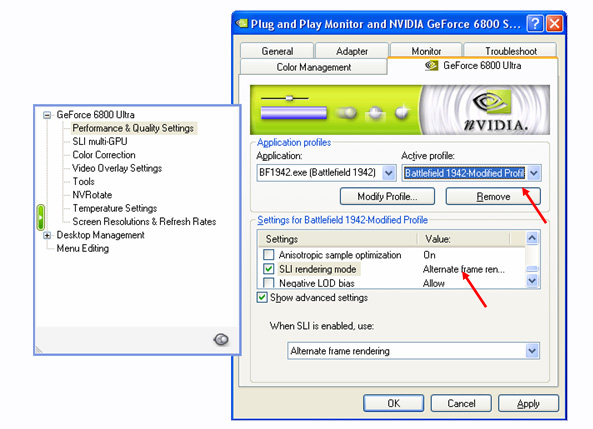Click the Modify Profile button

pyautogui.click(x=387, y=196)
